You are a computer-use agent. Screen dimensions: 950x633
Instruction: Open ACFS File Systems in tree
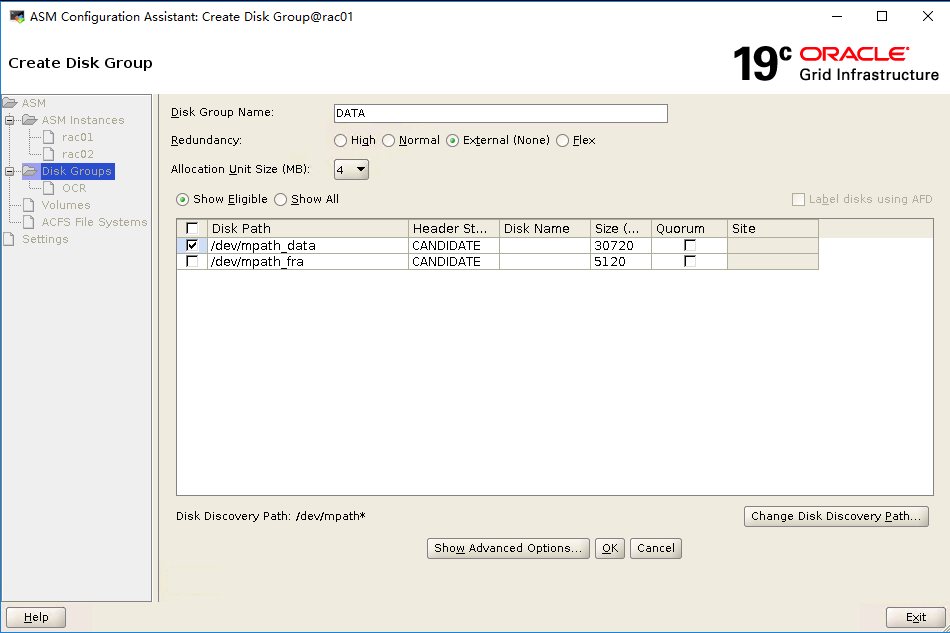click(94, 222)
